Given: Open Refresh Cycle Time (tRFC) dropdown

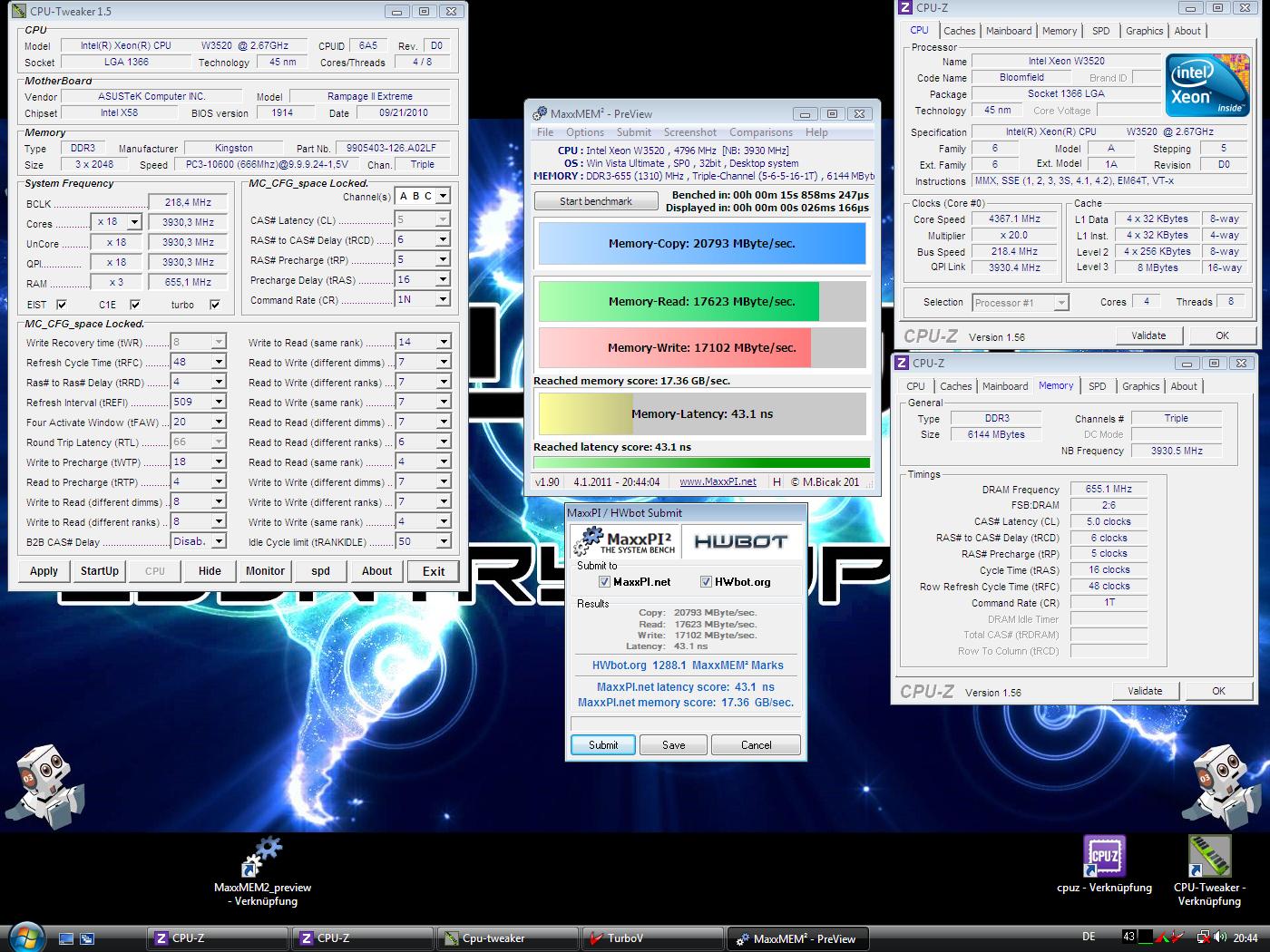Looking at the screenshot, I should tap(219, 362).
